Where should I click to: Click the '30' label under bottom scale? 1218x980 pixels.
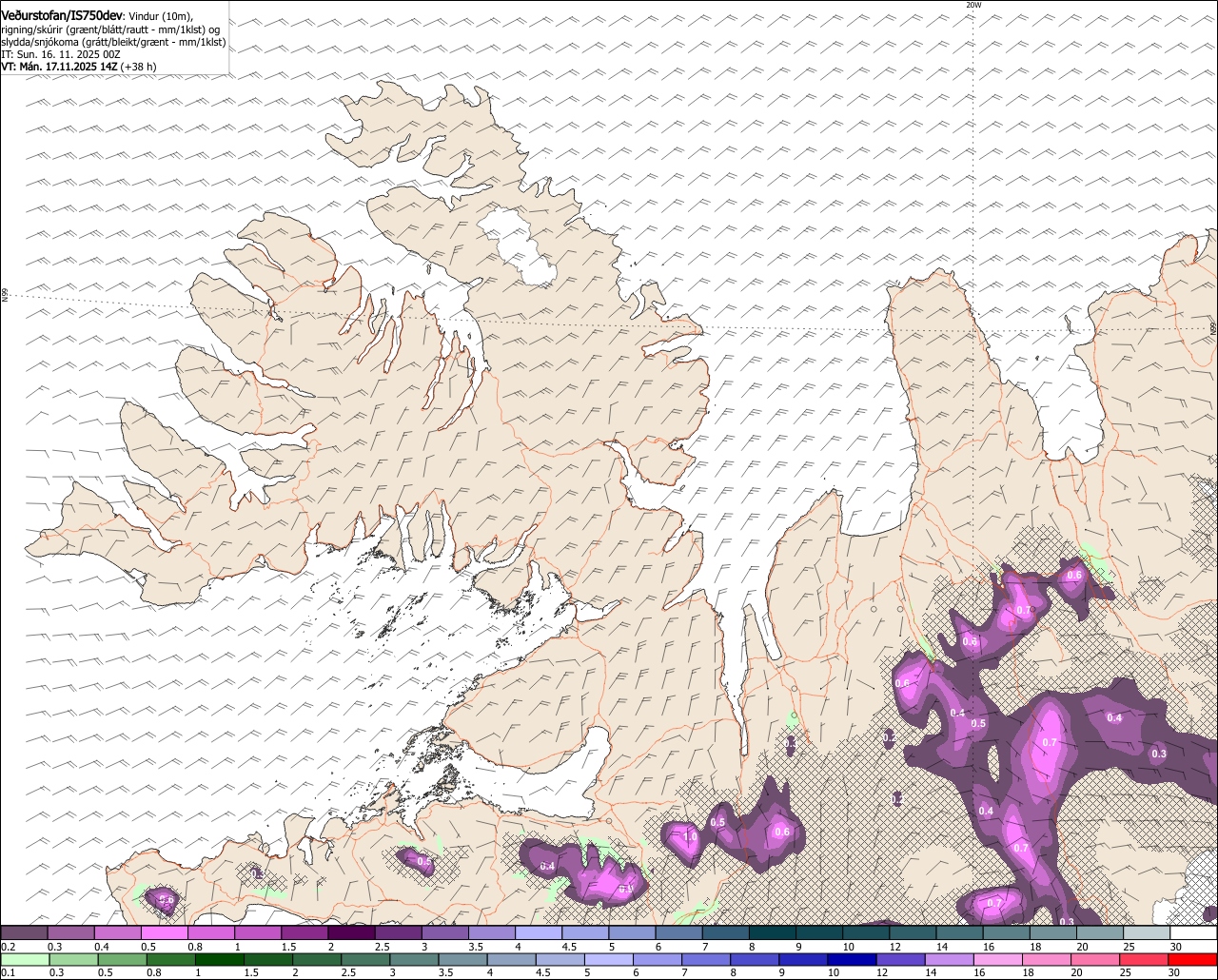point(1174,972)
